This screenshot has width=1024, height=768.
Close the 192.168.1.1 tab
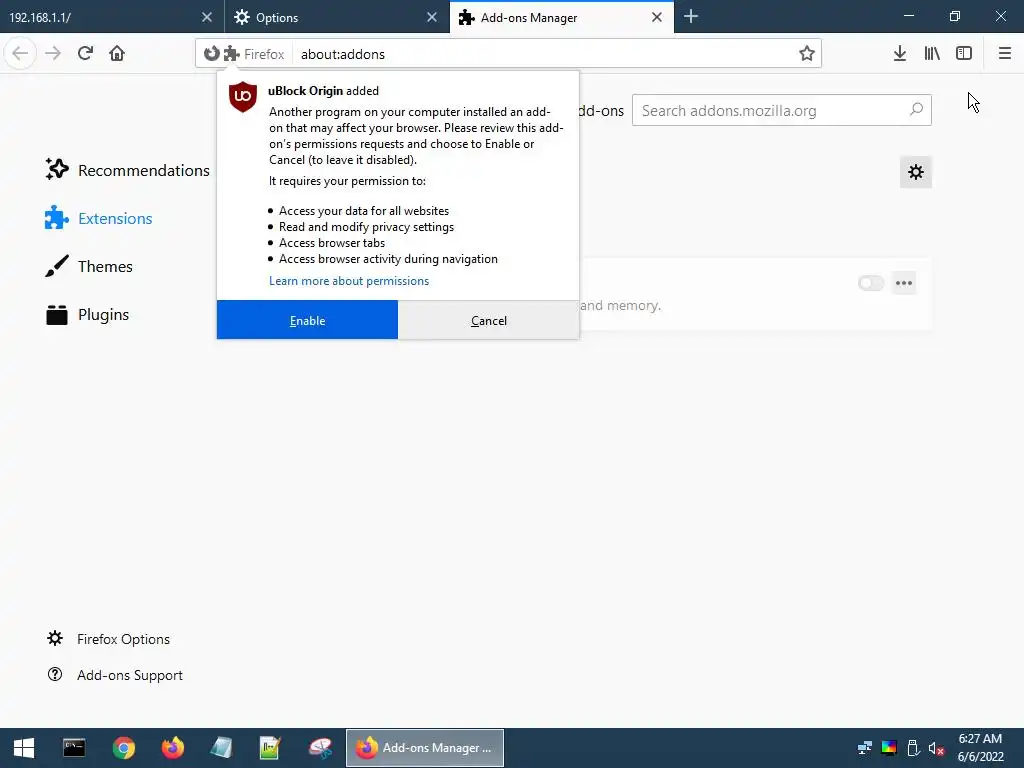pos(207,17)
